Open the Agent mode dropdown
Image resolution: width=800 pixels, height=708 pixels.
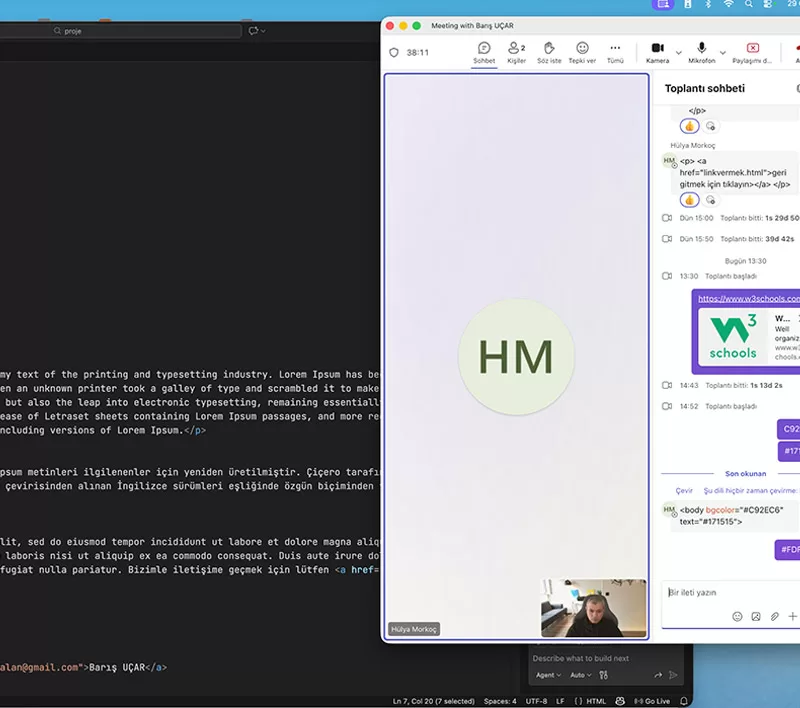548,675
